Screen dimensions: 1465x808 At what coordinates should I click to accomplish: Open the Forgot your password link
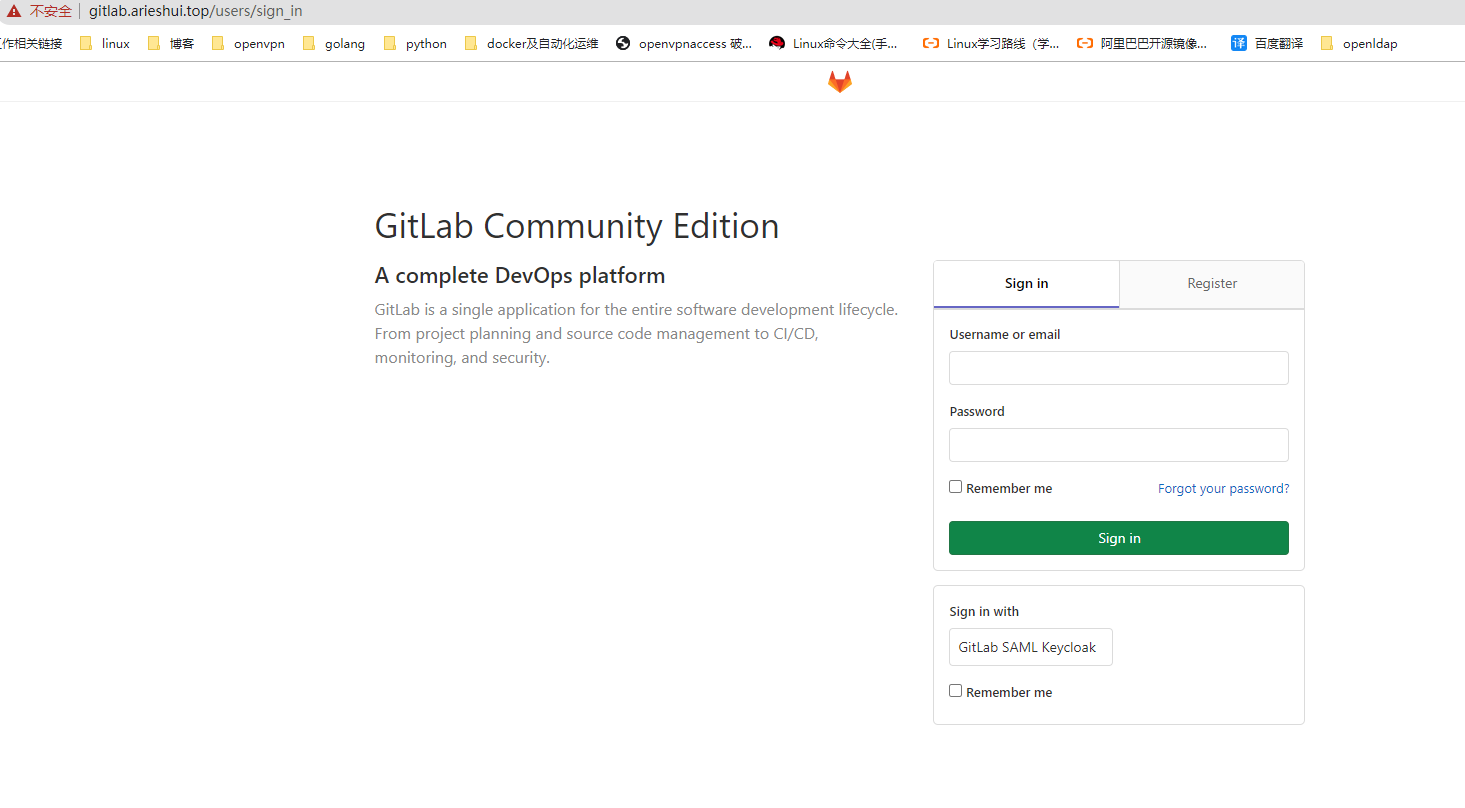(1222, 488)
